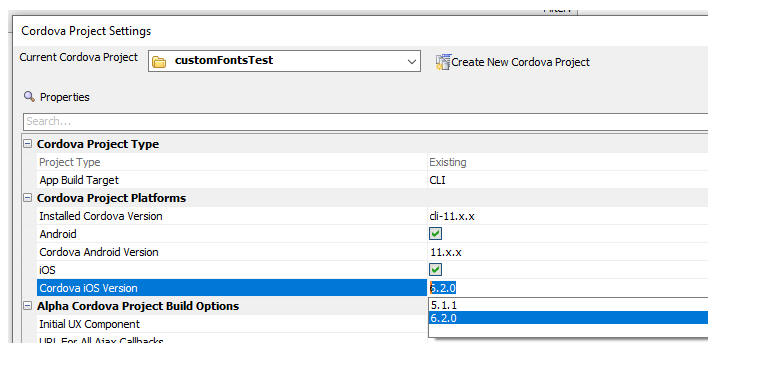Collapse the Cordova Project Type section
760x366 pixels.
28,144
